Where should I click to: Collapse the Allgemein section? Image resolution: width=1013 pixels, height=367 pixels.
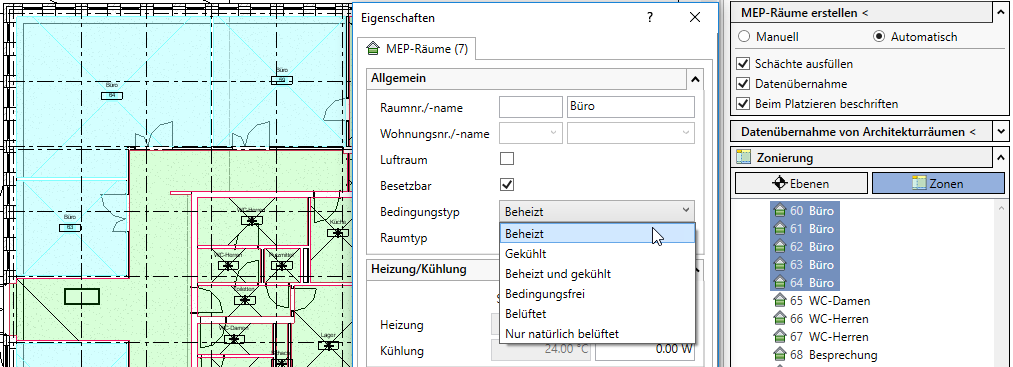(x=694, y=79)
